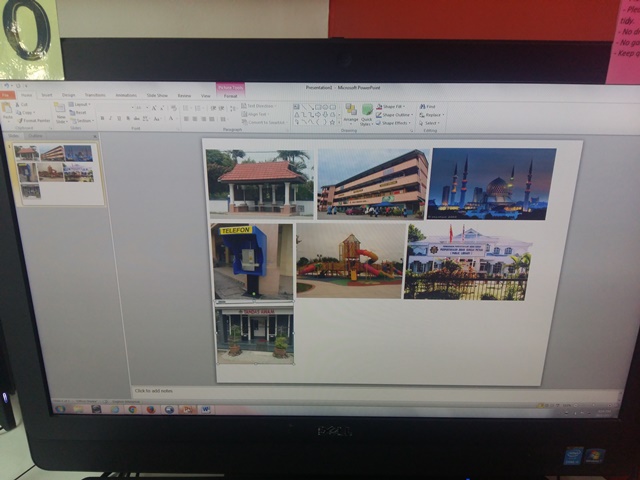Open the Shape Effects menu
This screenshot has height=480, width=640.
coord(393,123)
